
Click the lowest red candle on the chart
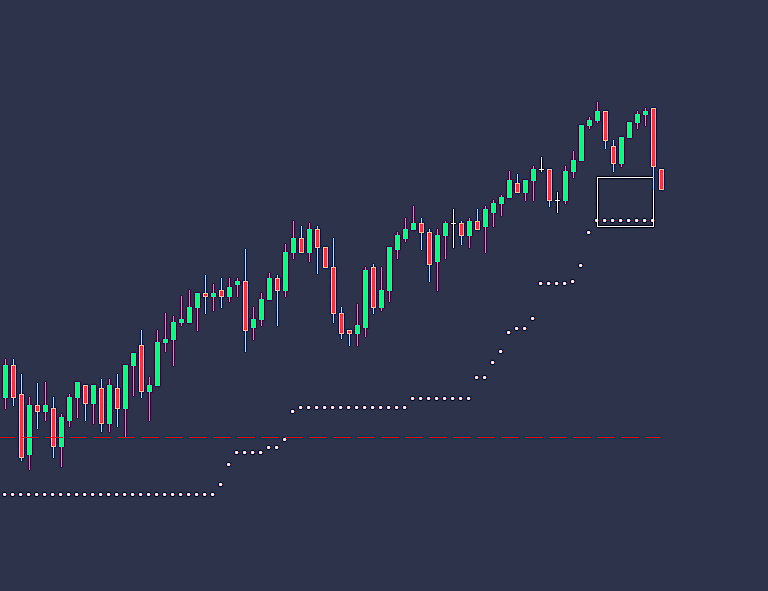[21, 426]
